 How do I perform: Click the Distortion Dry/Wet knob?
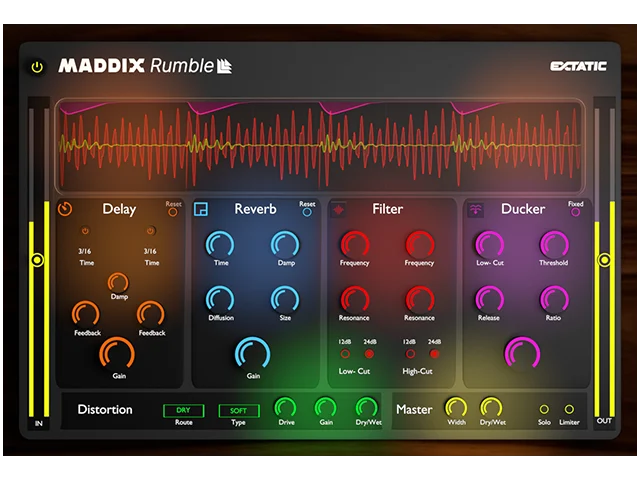click(x=367, y=407)
